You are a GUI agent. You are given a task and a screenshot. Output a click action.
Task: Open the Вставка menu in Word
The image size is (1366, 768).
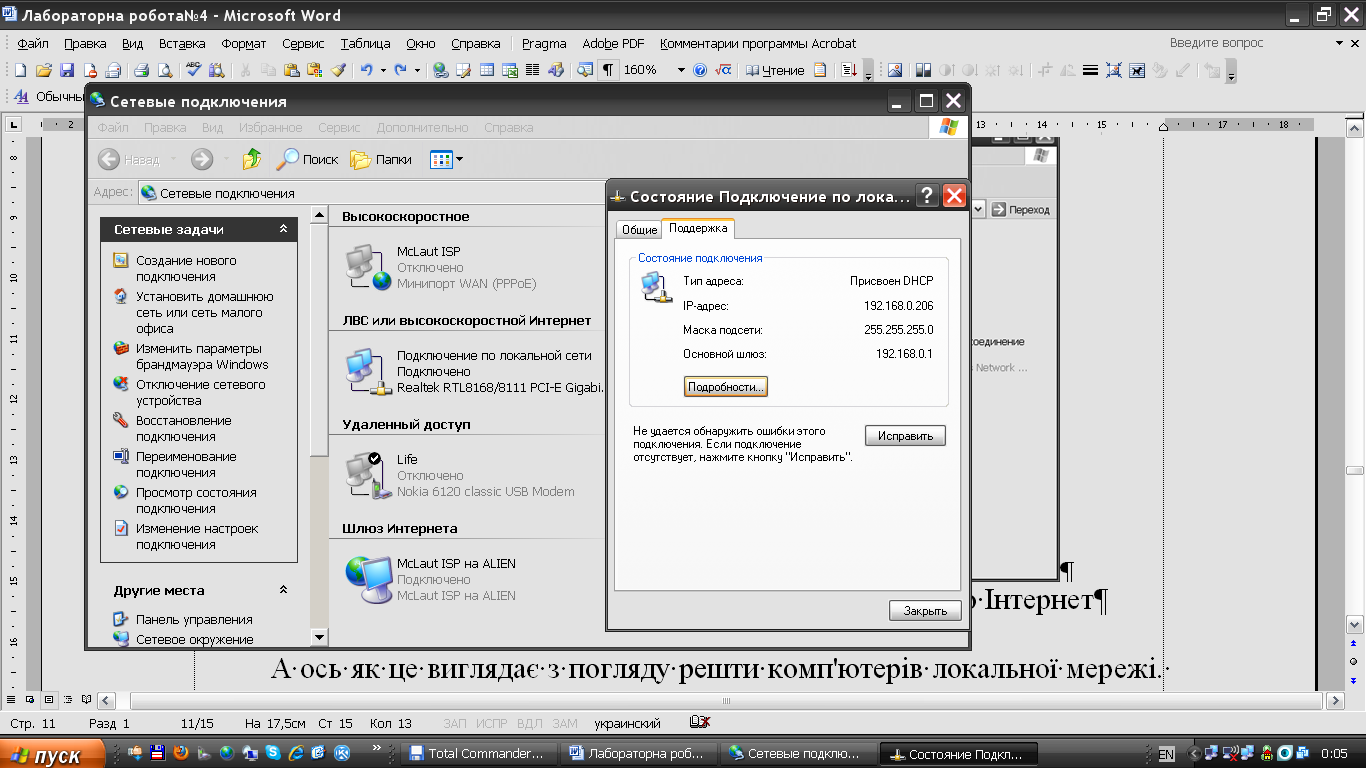(x=182, y=44)
